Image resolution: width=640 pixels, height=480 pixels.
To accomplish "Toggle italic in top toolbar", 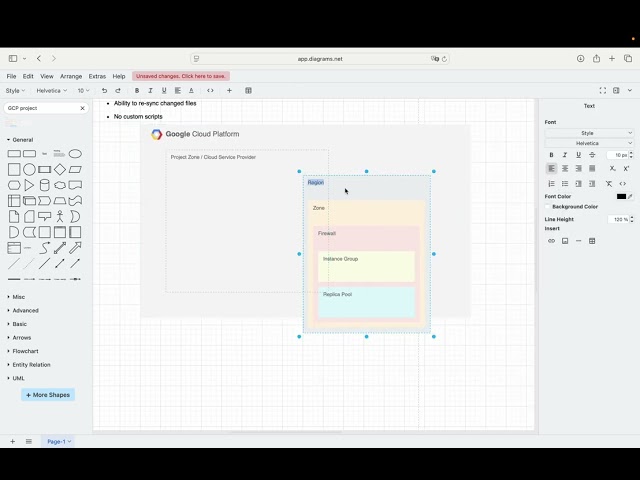I will click(x=150, y=91).
